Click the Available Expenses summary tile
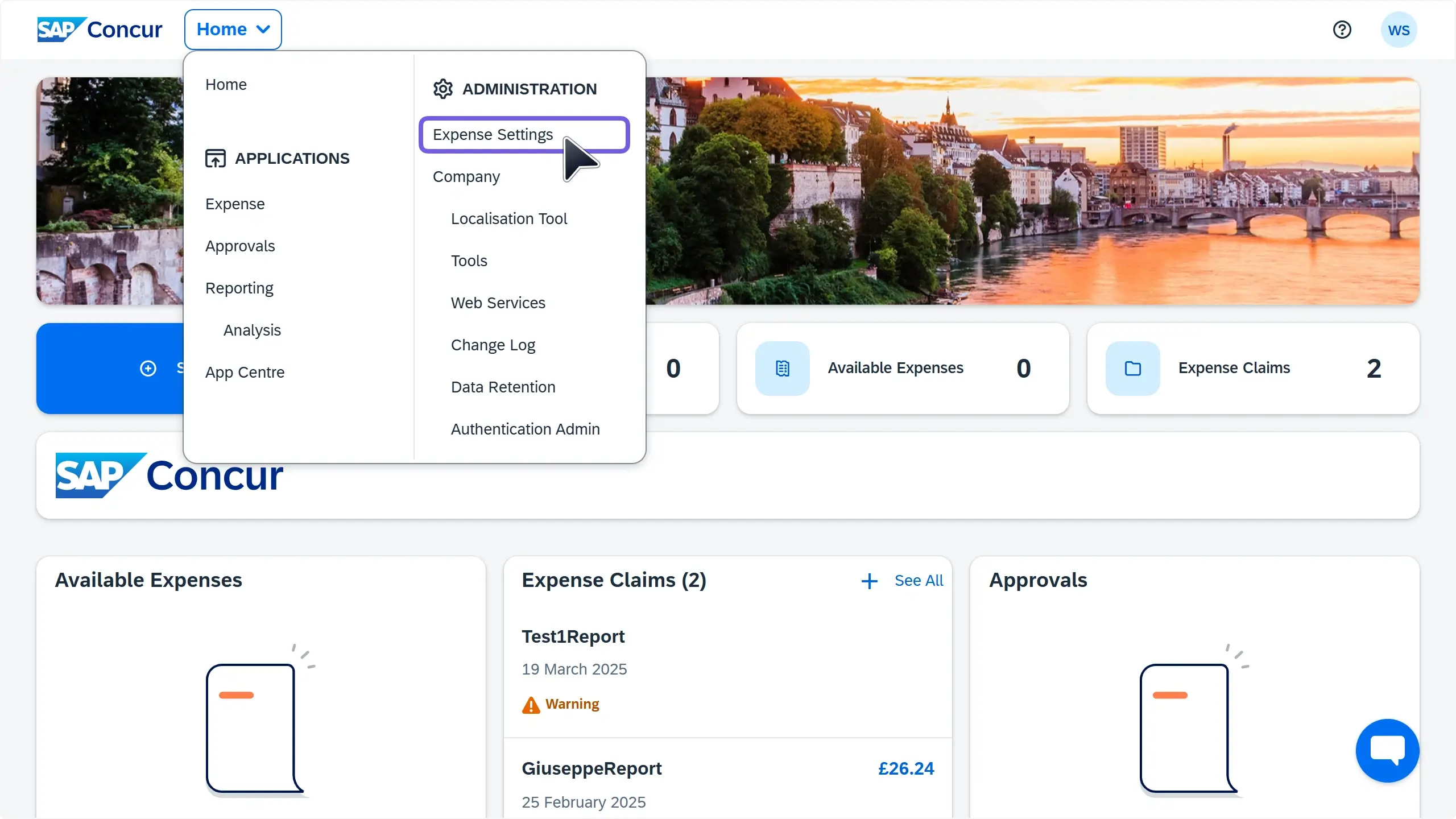 click(x=903, y=369)
